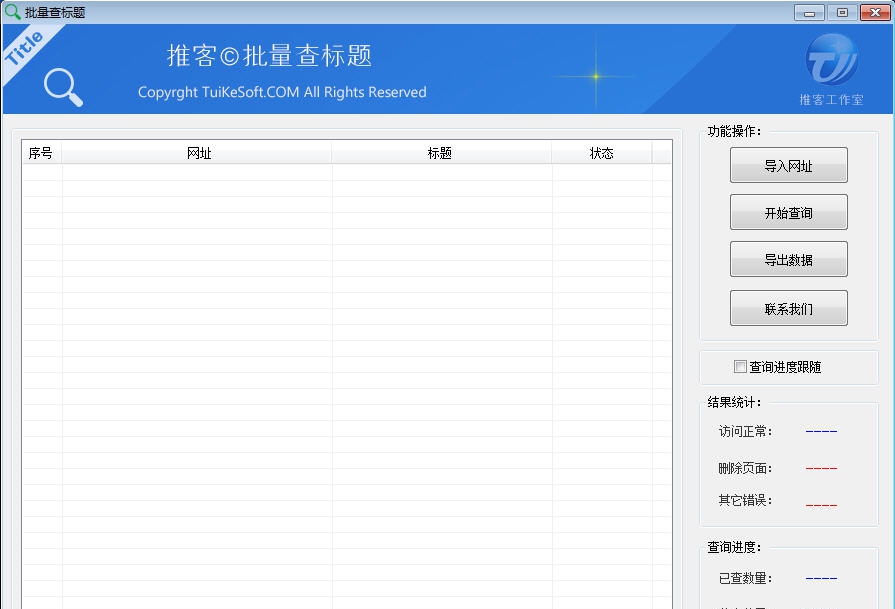895x609 pixels.
Task: Click the 序号 column header
Action: click(x=40, y=153)
